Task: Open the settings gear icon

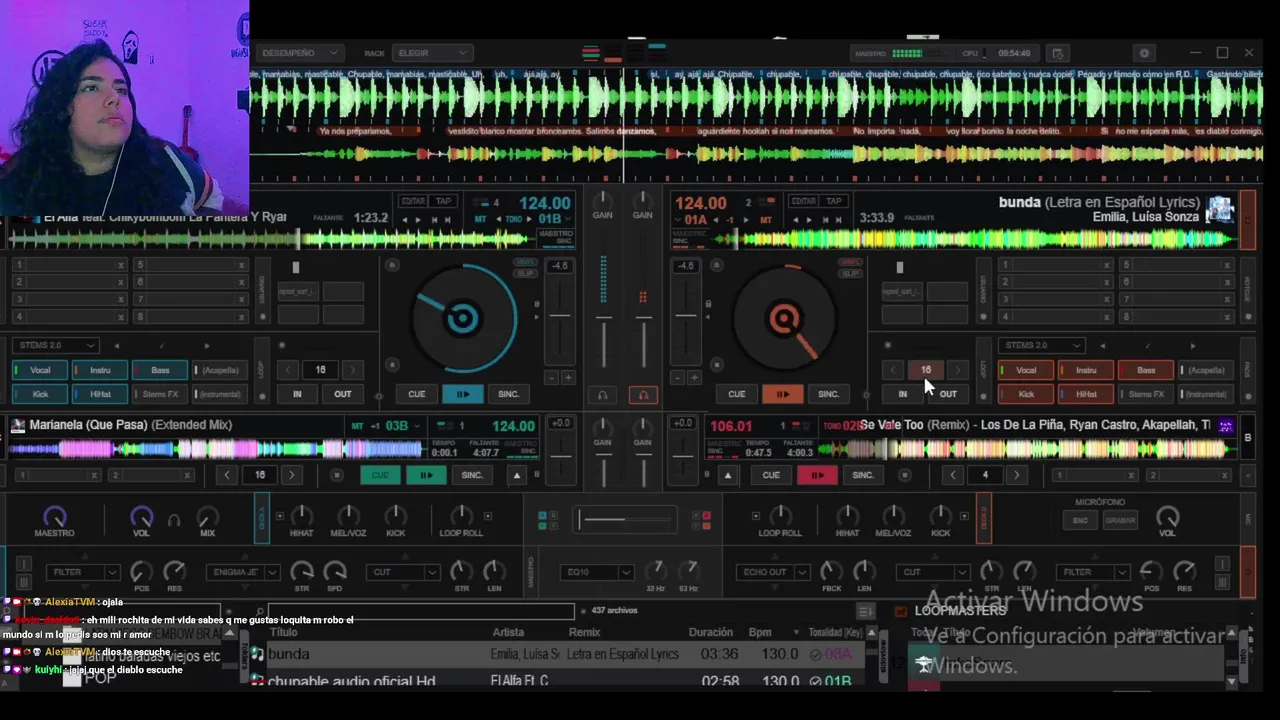Action: [x=1144, y=53]
